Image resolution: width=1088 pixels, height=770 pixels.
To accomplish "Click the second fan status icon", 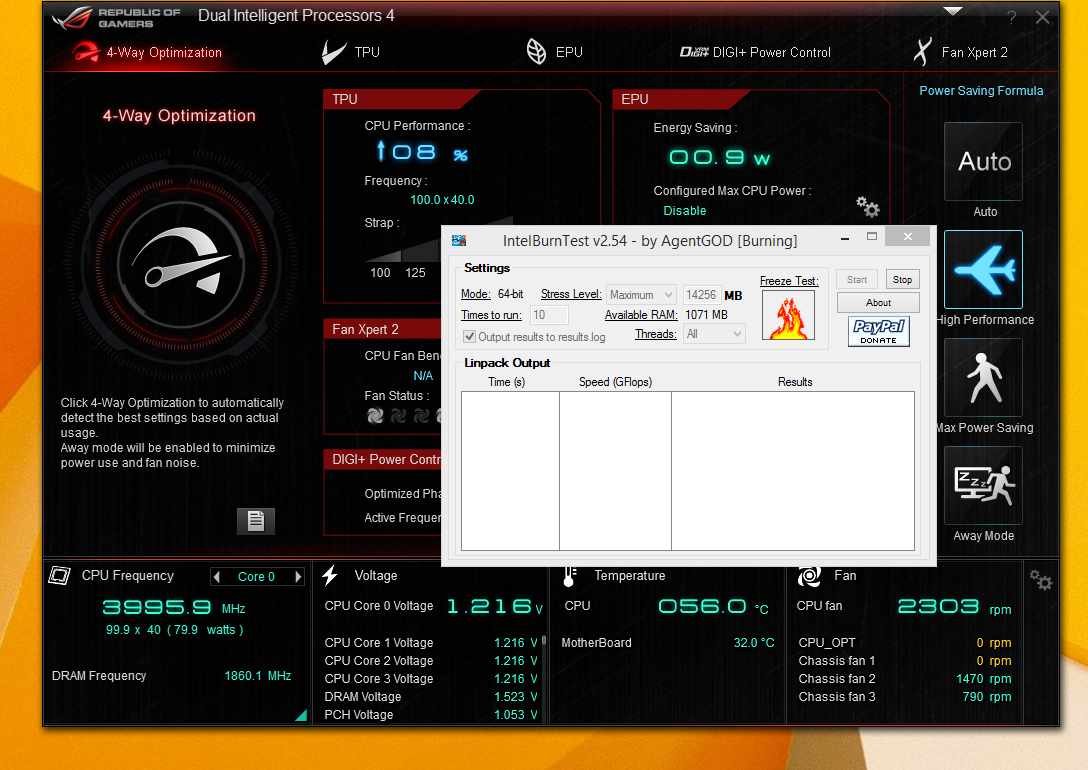I will click(x=399, y=416).
